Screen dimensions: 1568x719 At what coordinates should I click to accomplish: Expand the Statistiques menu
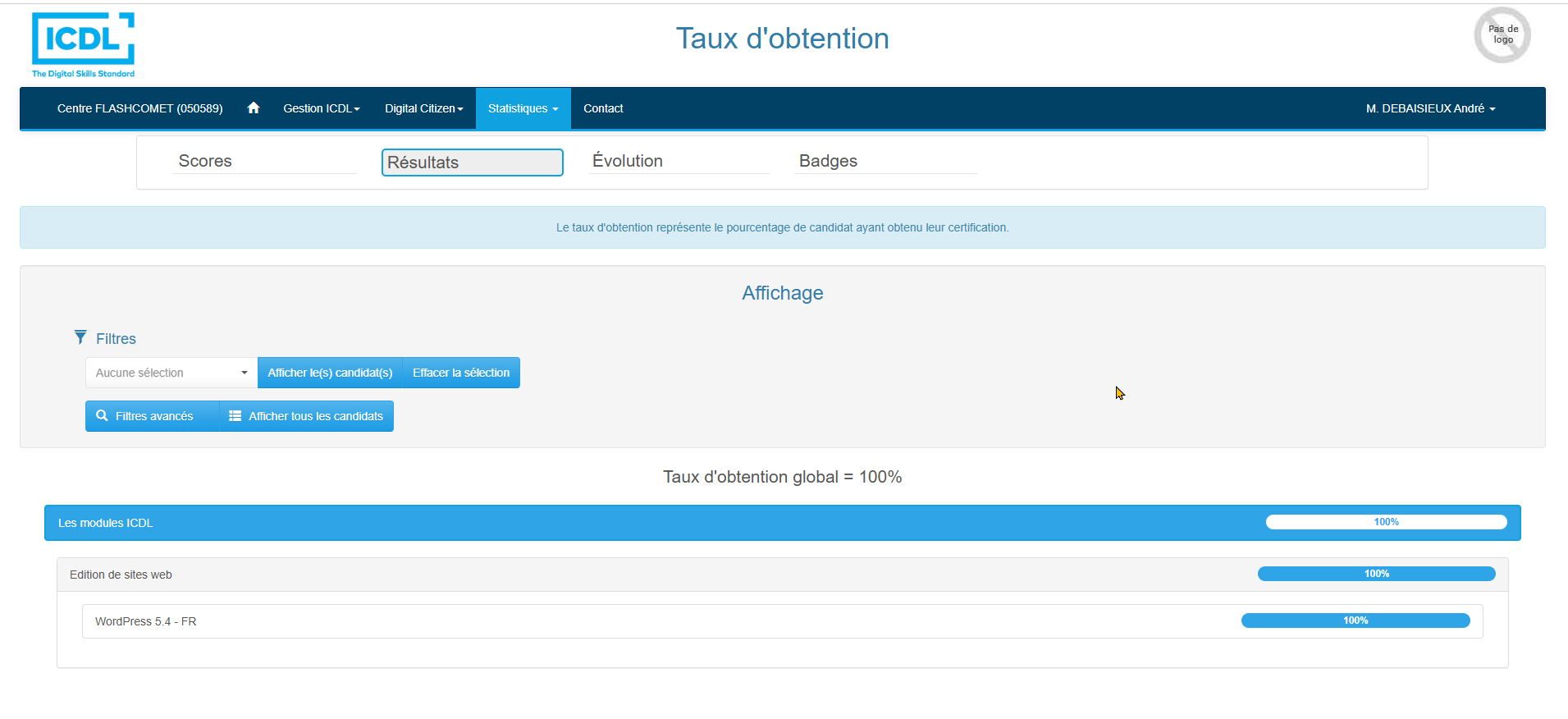coord(523,108)
